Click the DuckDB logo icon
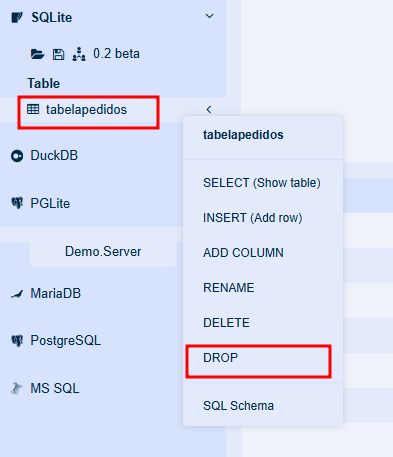Image resolution: width=393 pixels, height=457 pixels. [17, 156]
